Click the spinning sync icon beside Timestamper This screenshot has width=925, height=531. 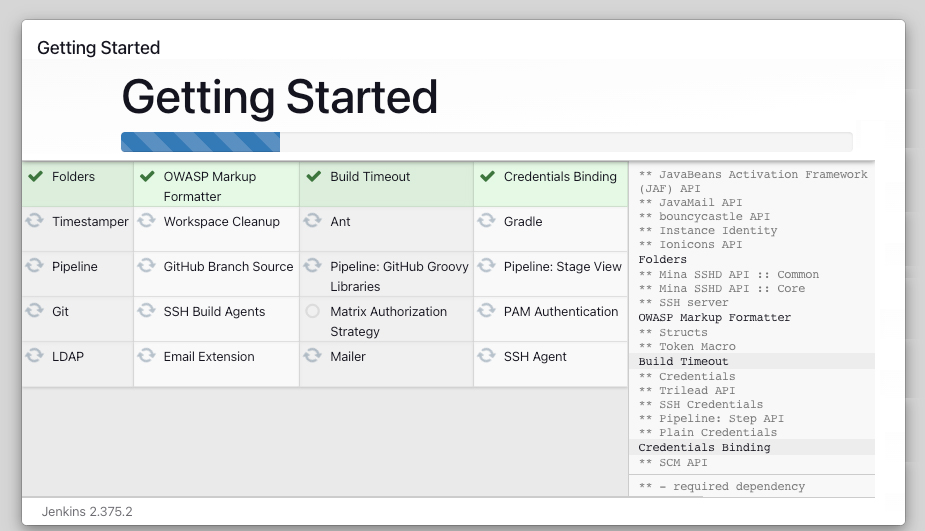pos(35,221)
